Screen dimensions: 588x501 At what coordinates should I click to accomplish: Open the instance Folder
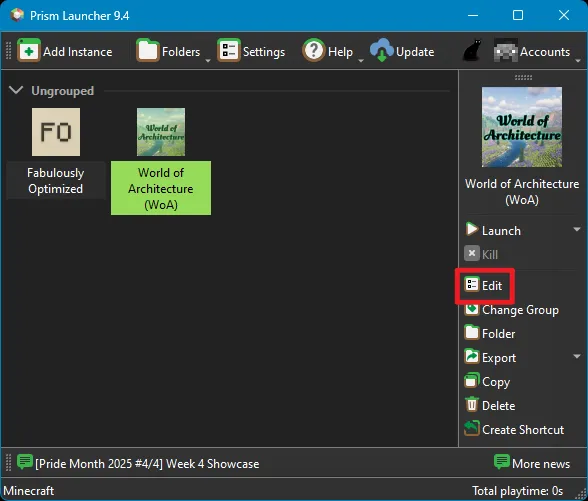(x=490, y=333)
